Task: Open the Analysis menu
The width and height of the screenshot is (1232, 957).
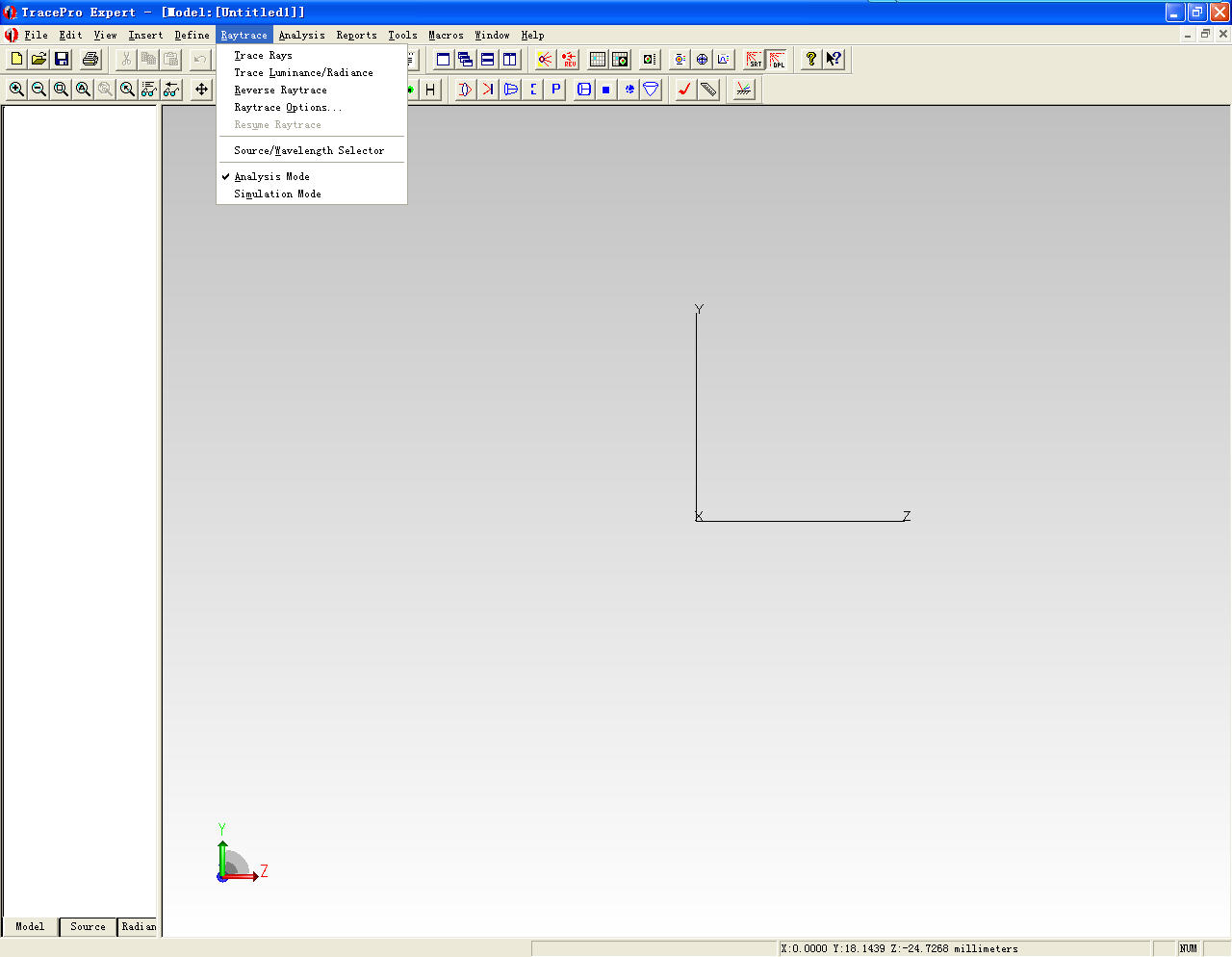Action: click(x=301, y=35)
